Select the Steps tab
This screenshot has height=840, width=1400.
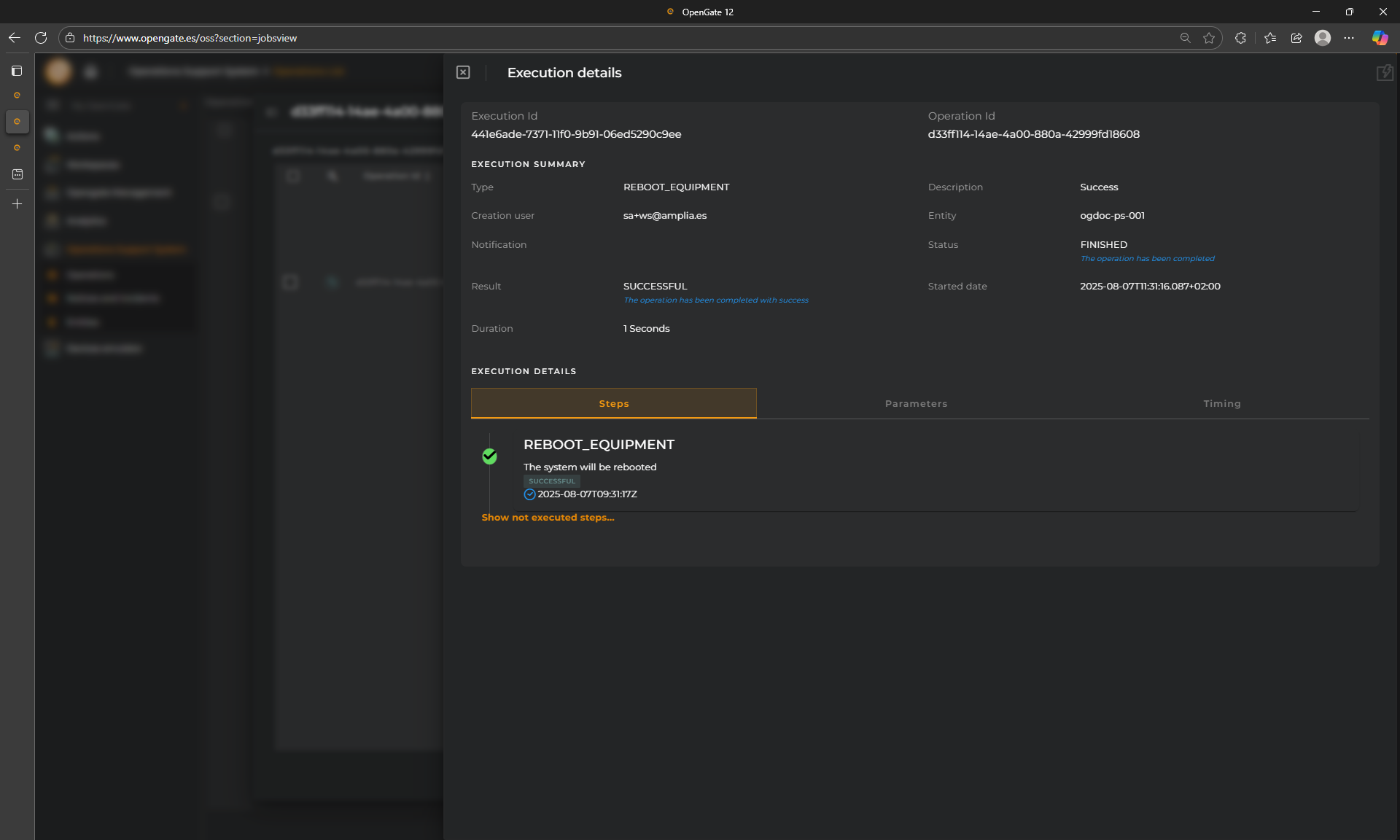click(x=613, y=403)
